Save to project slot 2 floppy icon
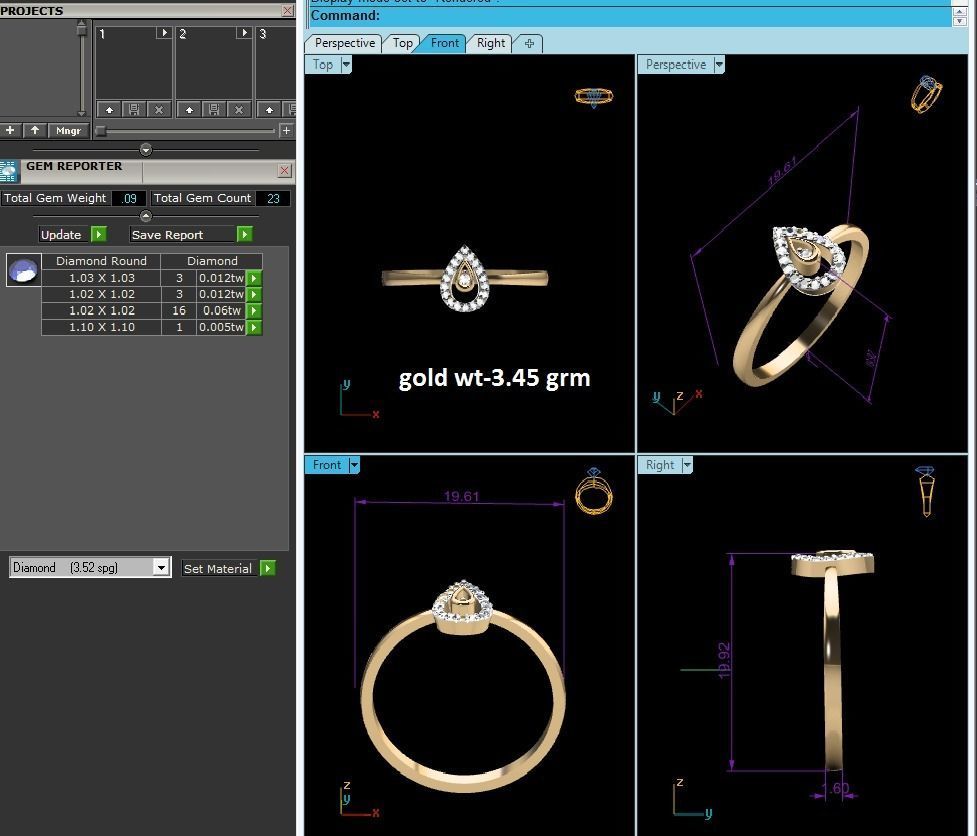The width and height of the screenshot is (977, 836). coord(214,110)
